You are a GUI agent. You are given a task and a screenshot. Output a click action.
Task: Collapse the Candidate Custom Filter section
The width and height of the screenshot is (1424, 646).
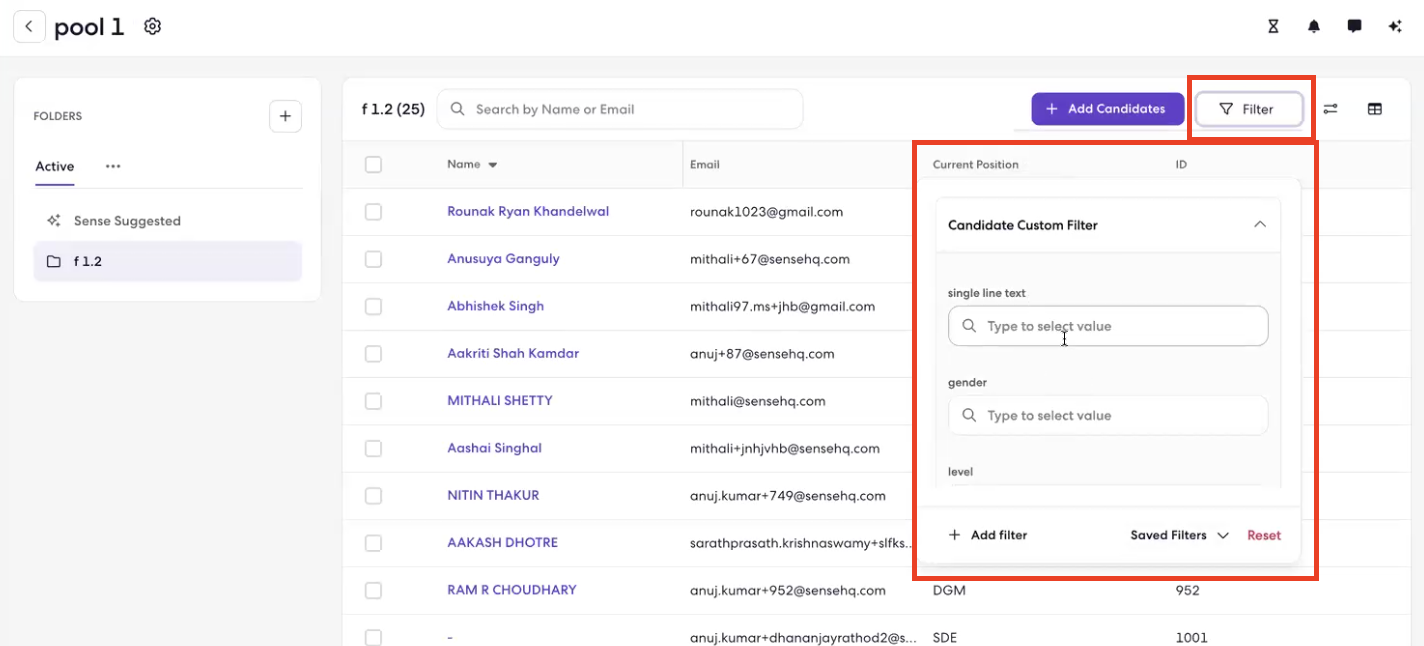1260,225
